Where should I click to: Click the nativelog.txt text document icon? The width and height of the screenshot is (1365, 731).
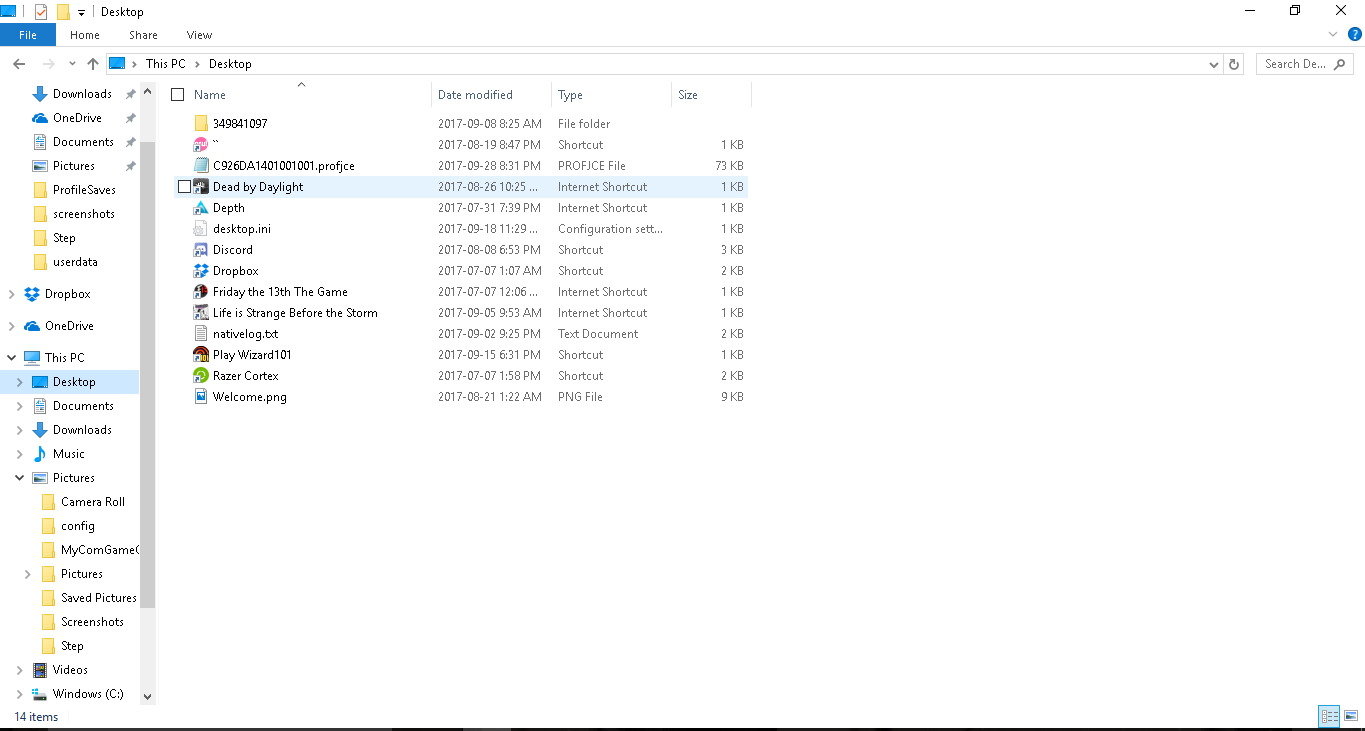(x=201, y=334)
